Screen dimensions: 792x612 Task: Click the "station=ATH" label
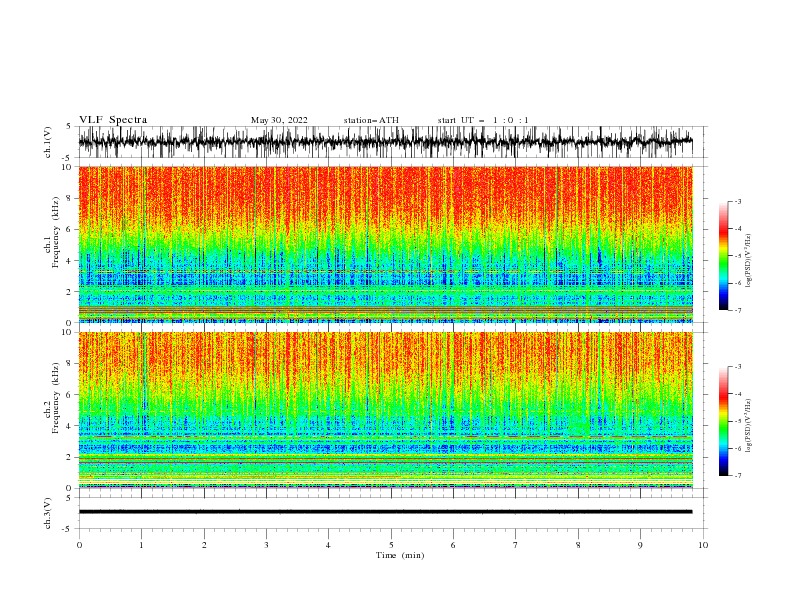tap(371, 120)
